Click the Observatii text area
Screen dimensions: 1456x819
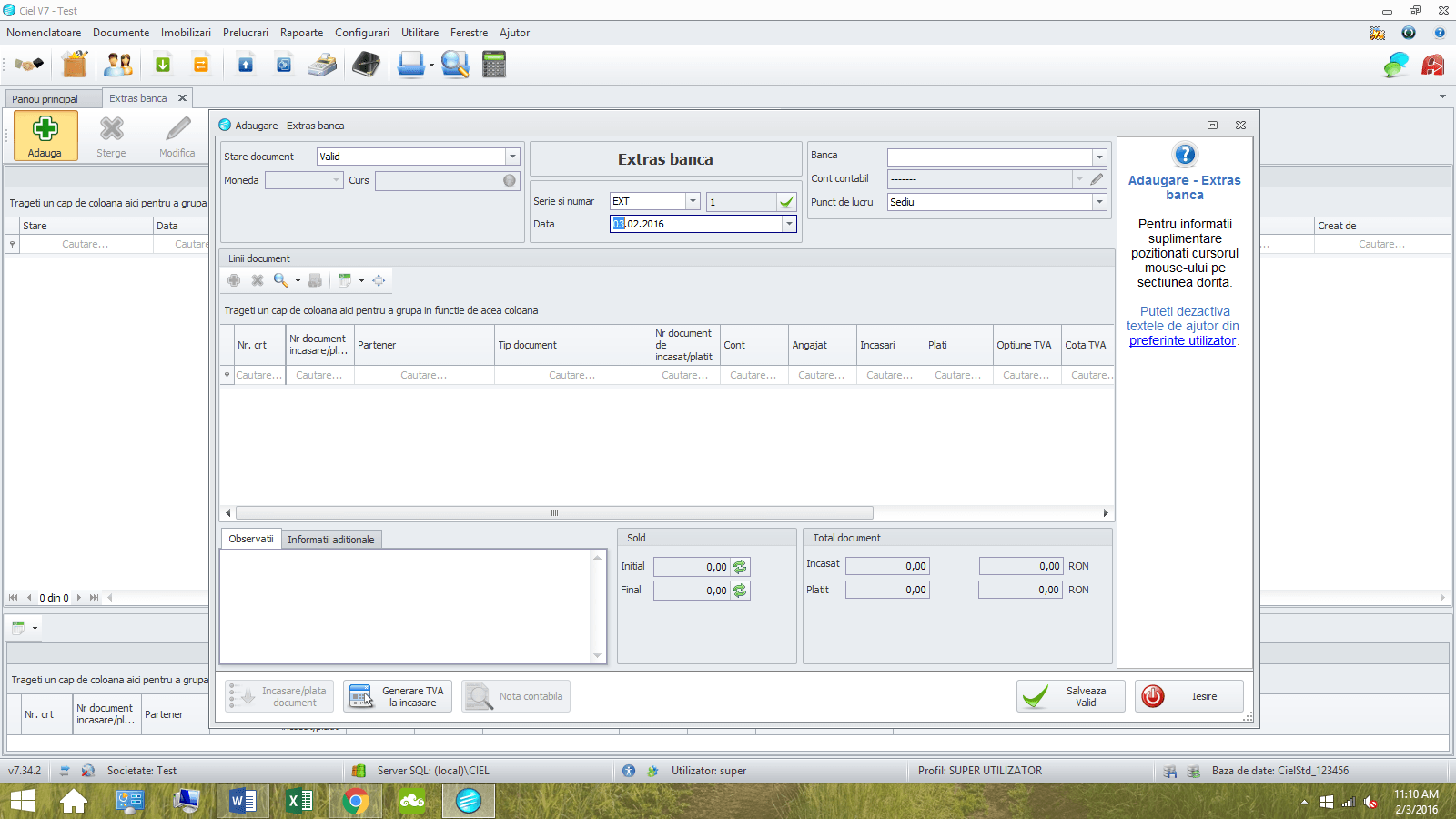click(407, 606)
